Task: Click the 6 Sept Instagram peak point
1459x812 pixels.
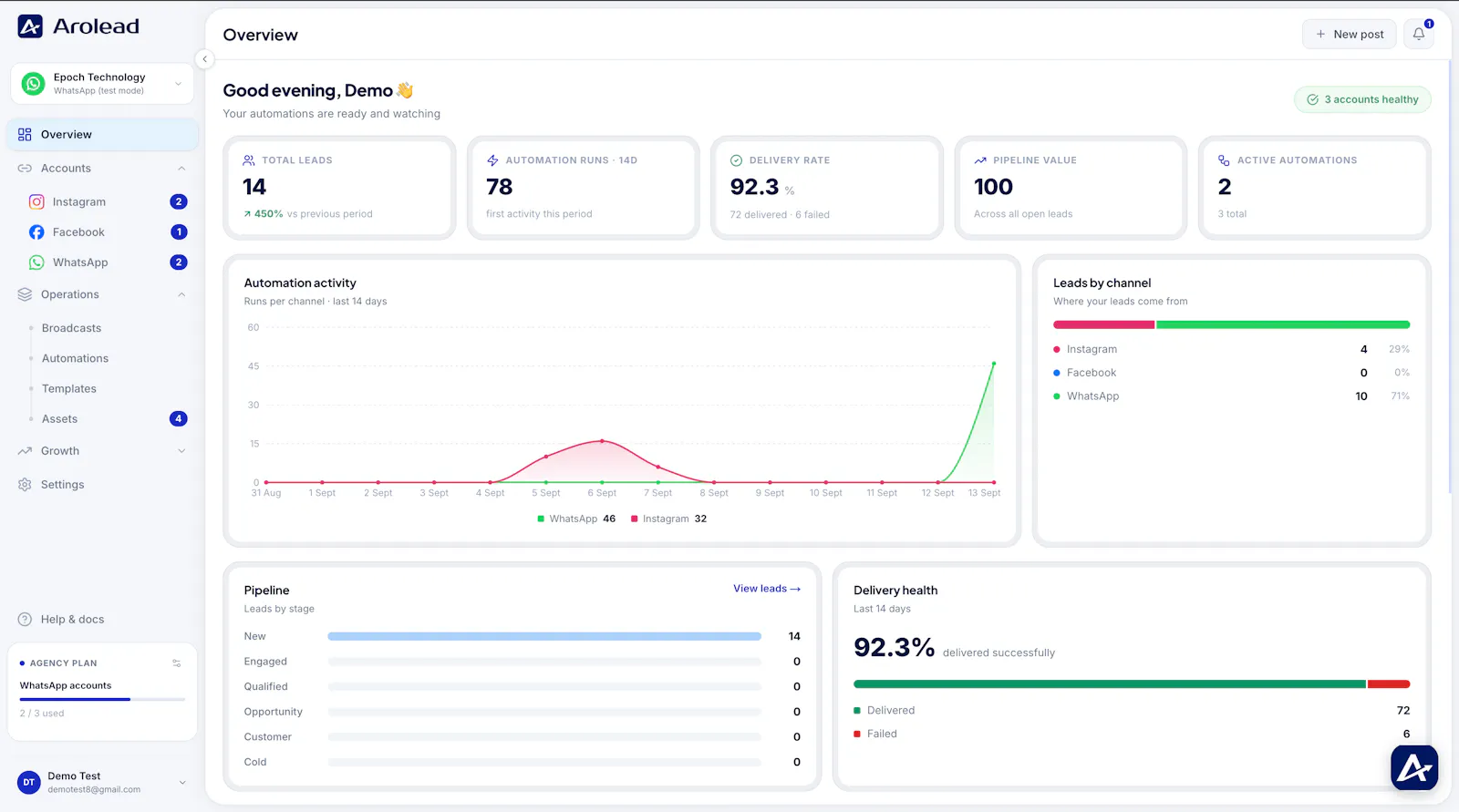Action: 602,441
